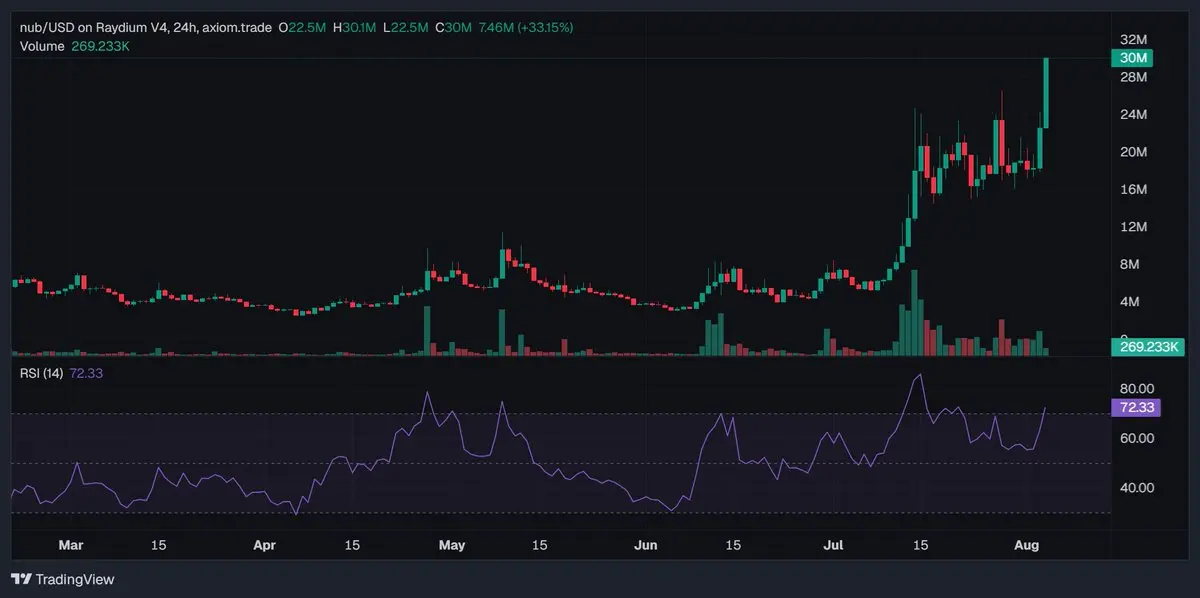Click the close value C30M
The image size is (1200, 598).
click(x=453, y=27)
